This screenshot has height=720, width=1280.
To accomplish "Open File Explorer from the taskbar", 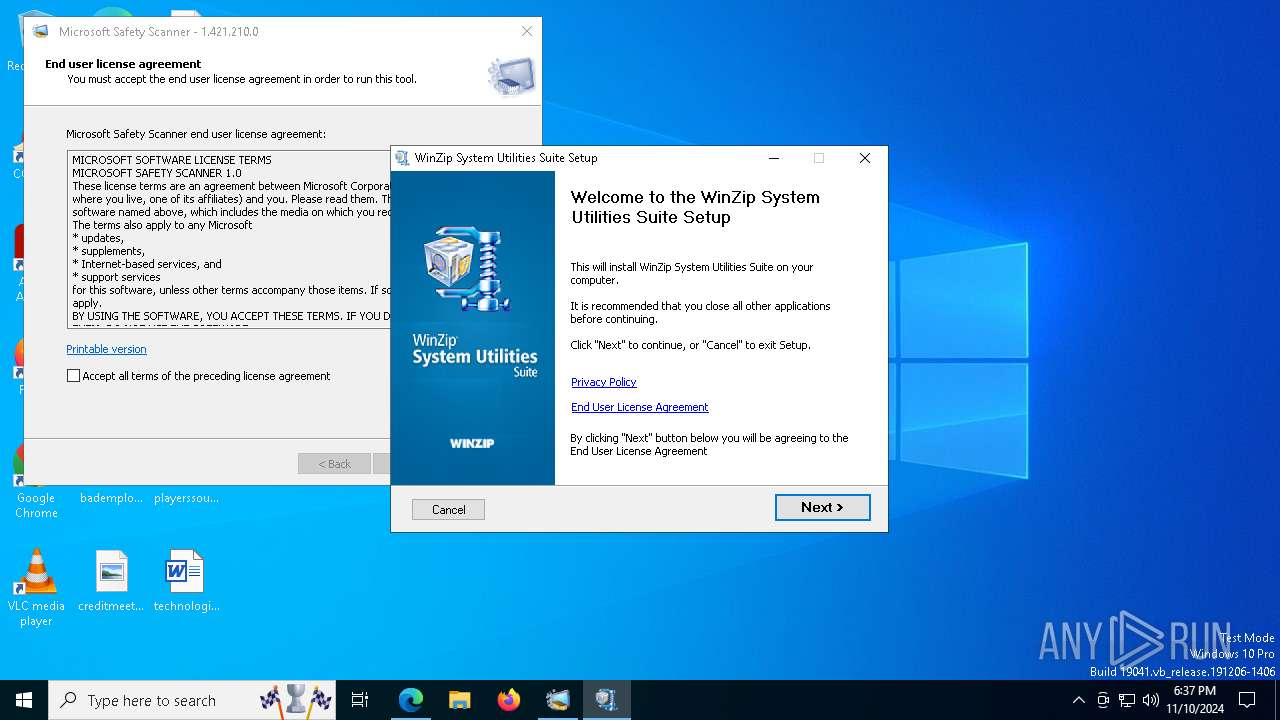I will [x=459, y=700].
